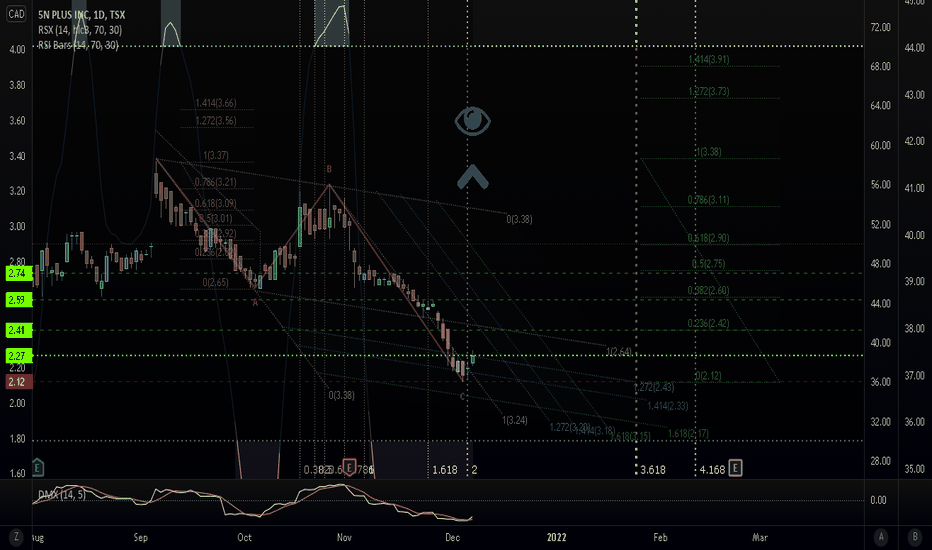932x550 pixels.
Task: Click the 1.414(2.33) extension label
Action: point(667,406)
